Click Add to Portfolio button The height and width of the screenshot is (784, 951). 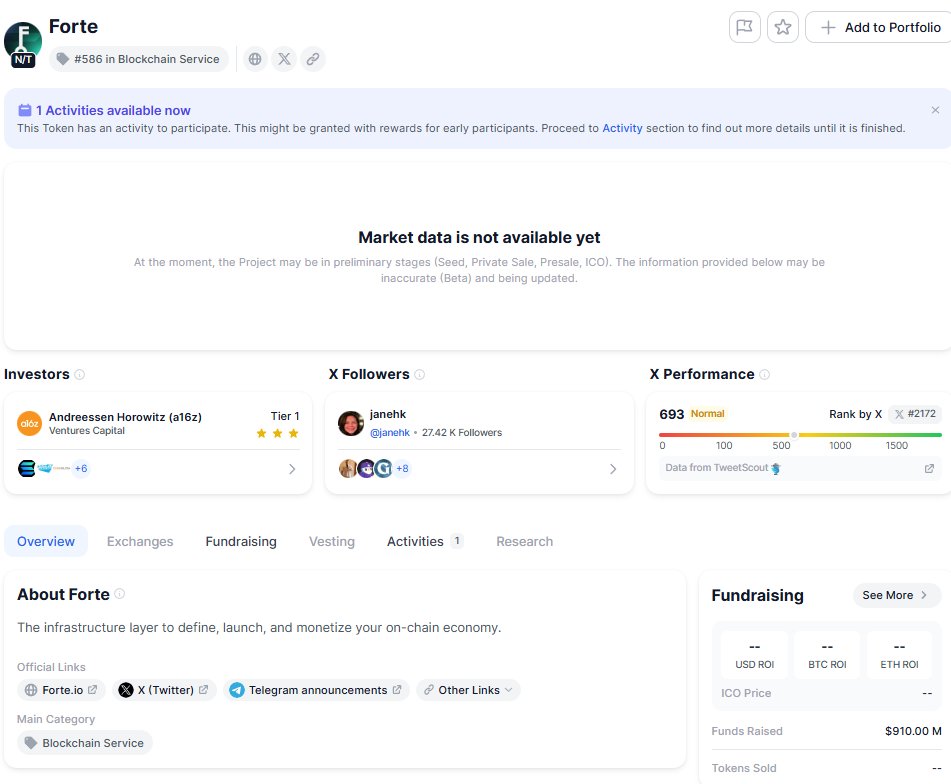click(880, 27)
